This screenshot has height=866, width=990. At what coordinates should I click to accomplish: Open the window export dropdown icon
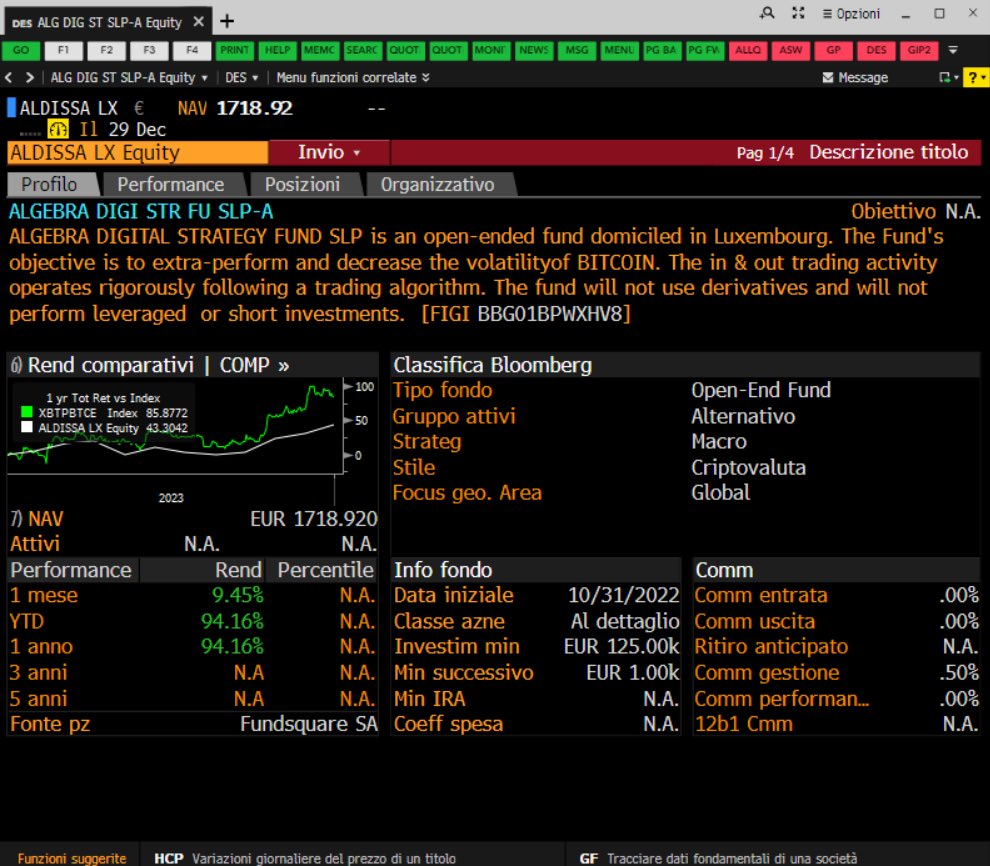(x=948, y=77)
